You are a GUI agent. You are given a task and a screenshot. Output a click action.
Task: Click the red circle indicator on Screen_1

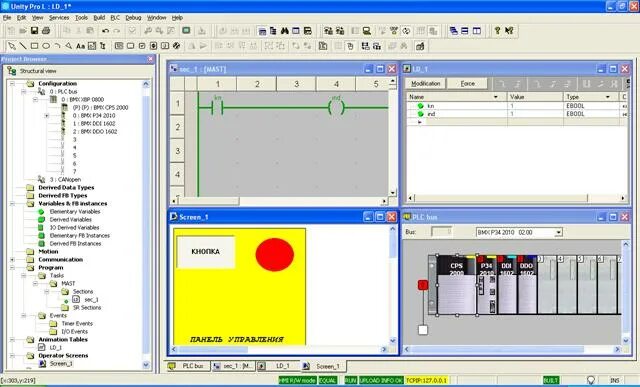click(x=275, y=254)
